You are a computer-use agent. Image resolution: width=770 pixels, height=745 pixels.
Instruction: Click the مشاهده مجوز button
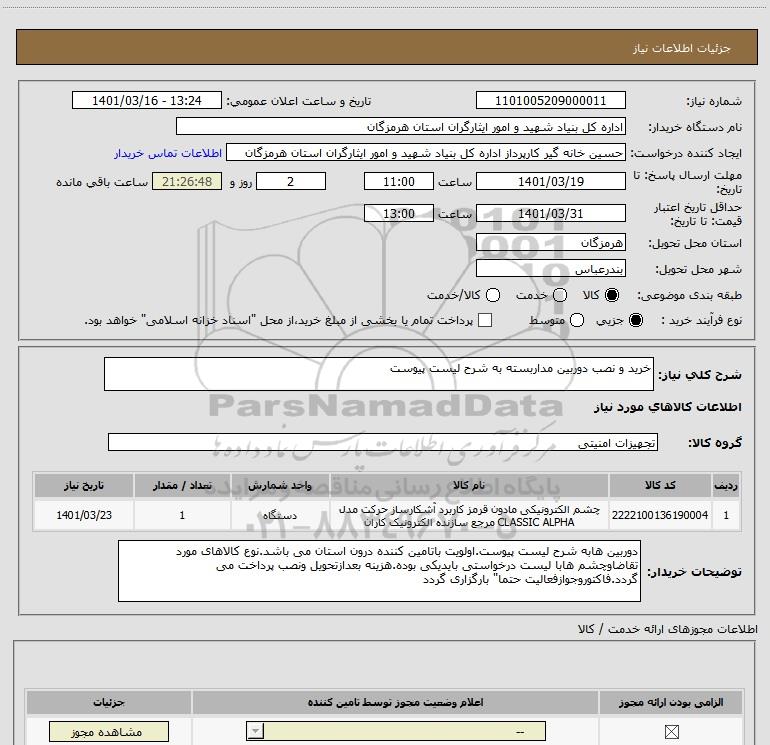coord(109,732)
